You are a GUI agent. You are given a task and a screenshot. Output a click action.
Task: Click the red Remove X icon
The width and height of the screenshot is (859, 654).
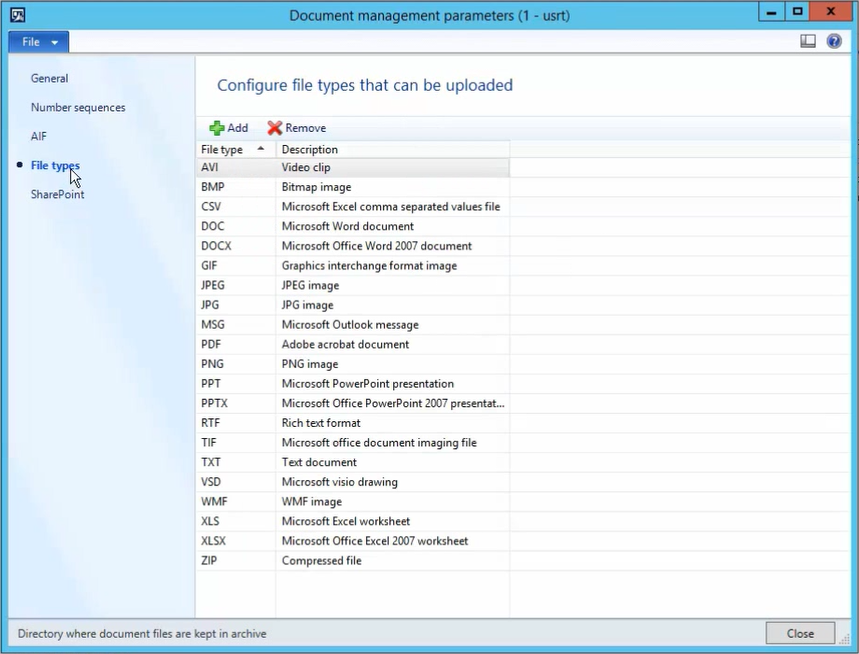point(274,128)
